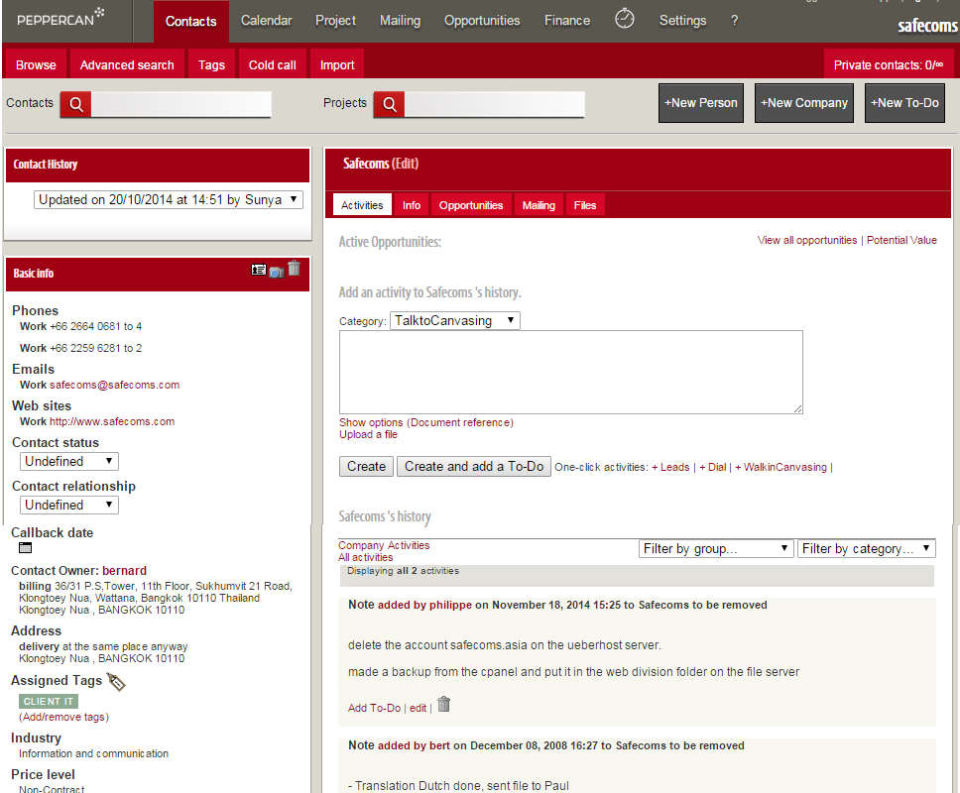
Task: Switch to the Safecoms Opportunities tab
Action: tap(471, 205)
